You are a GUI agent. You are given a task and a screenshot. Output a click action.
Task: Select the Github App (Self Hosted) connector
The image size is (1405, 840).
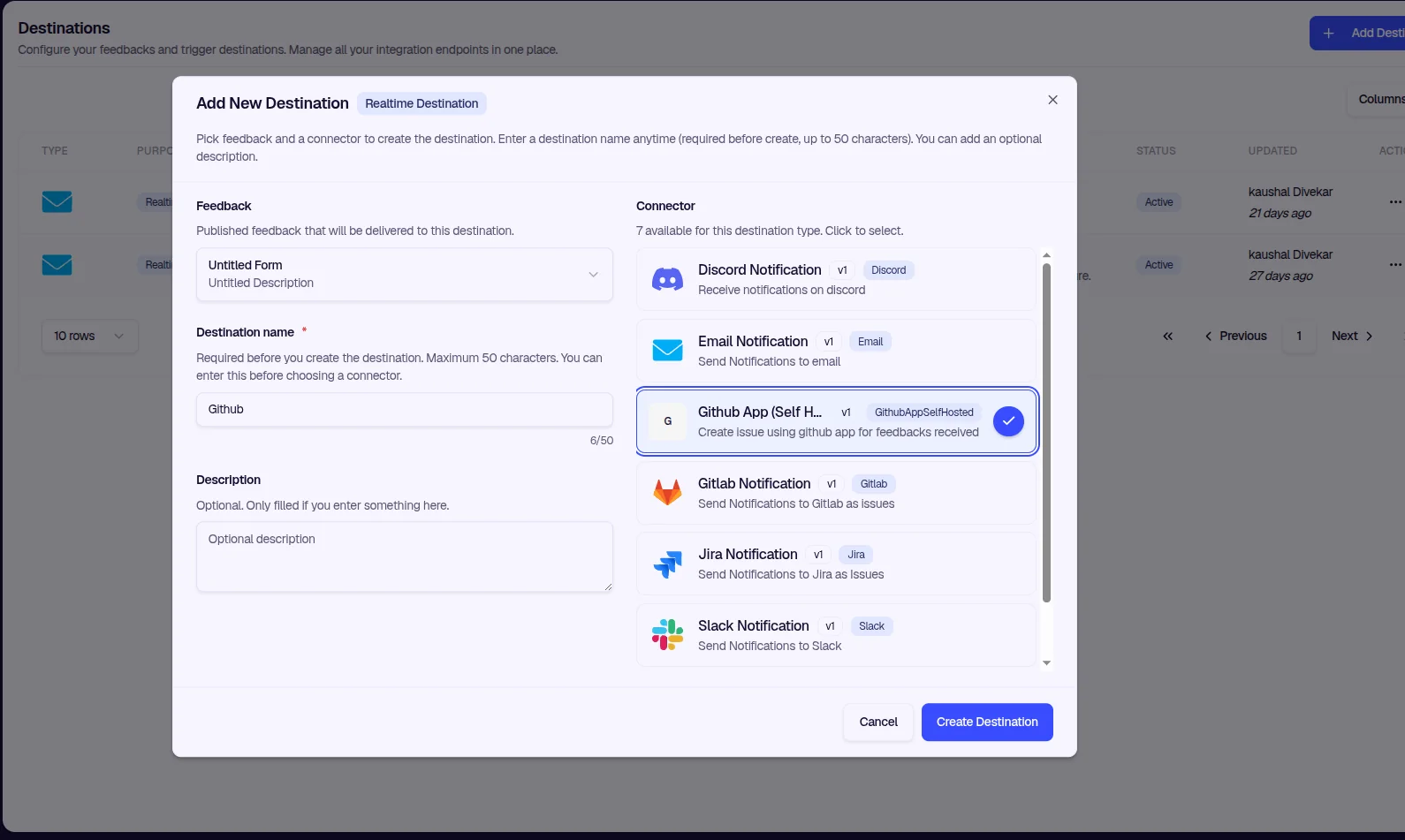coord(836,421)
